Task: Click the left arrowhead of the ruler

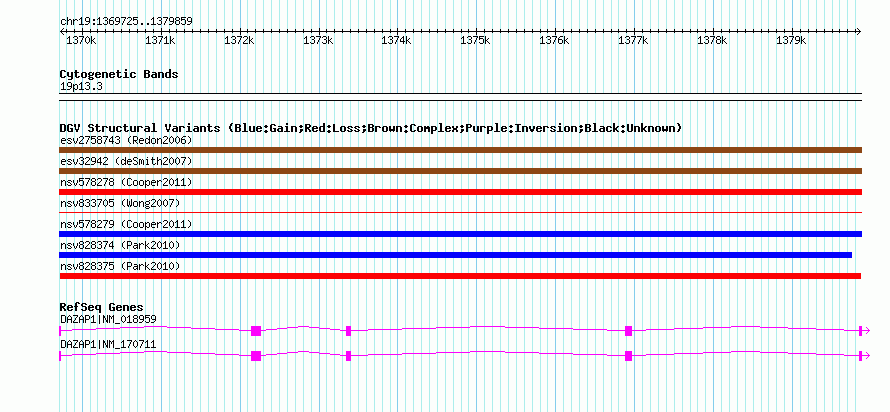Action: click(62, 31)
